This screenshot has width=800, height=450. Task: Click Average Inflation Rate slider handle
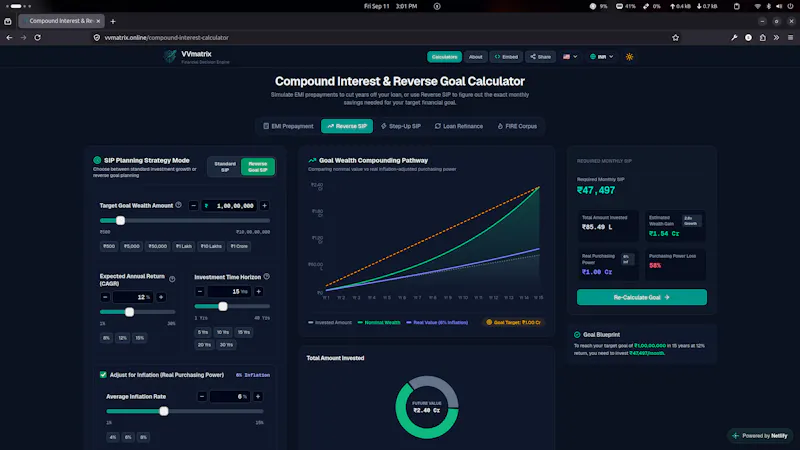click(164, 411)
